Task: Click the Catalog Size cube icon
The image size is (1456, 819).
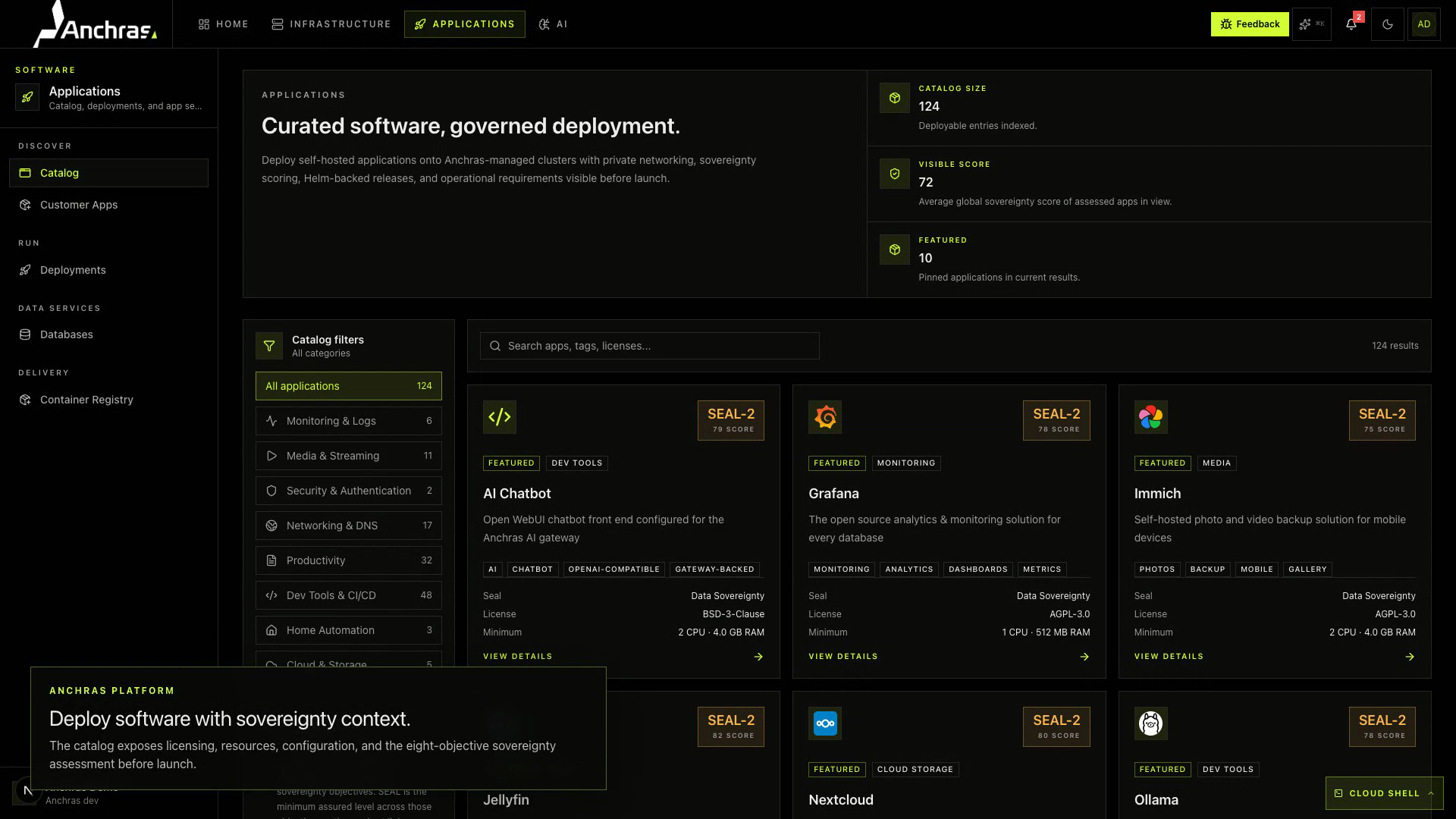Action: point(895,98)
